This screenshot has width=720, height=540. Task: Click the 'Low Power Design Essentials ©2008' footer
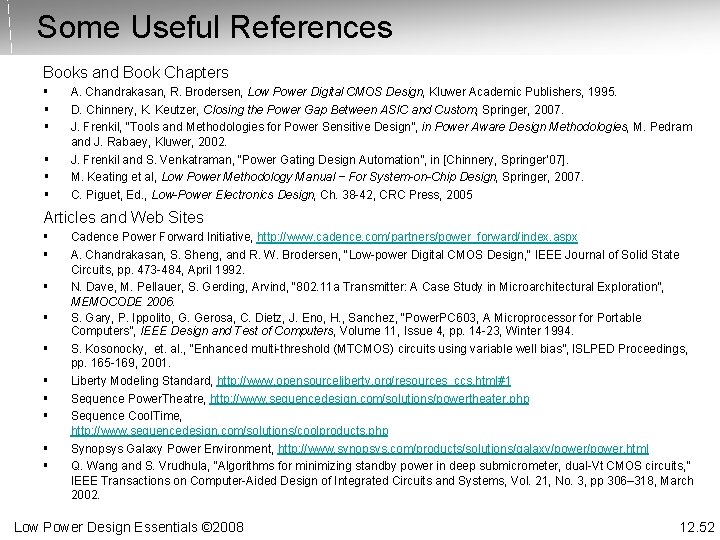click(129, 527)
